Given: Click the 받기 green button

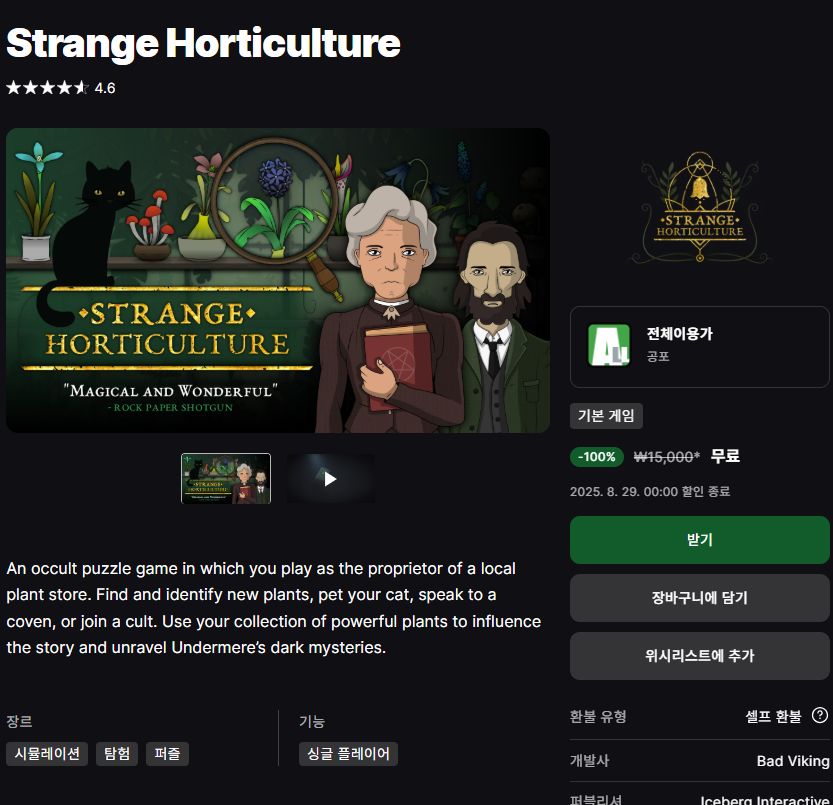Looking at the screenshot, I should click(x=699, y=540).
